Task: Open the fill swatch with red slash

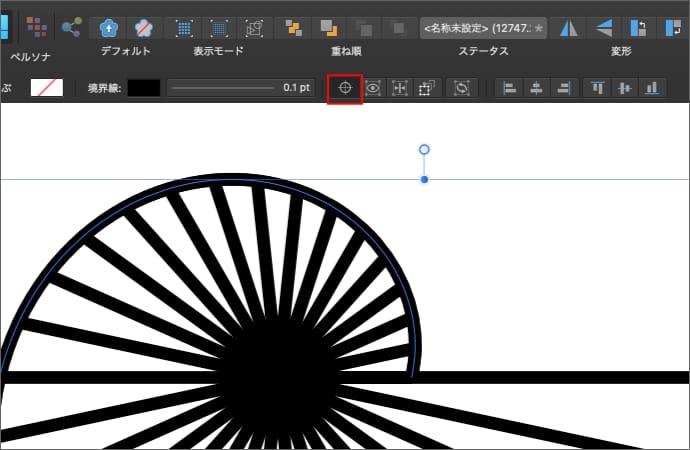Action: click(x=47, y=88)
